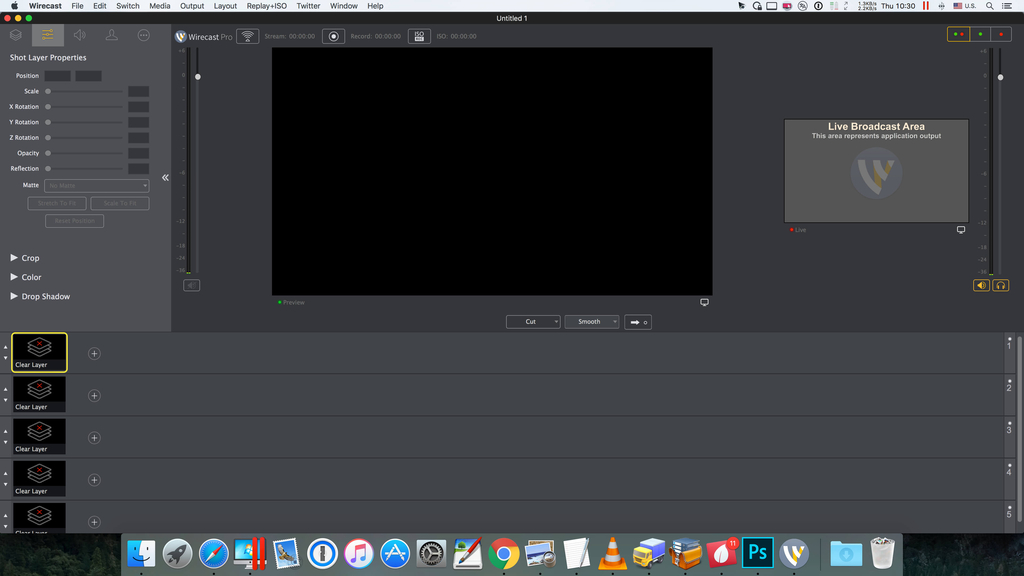Click the Stream wifi icon
Screen dimensions: 1024x576
[x=249, y=36]
